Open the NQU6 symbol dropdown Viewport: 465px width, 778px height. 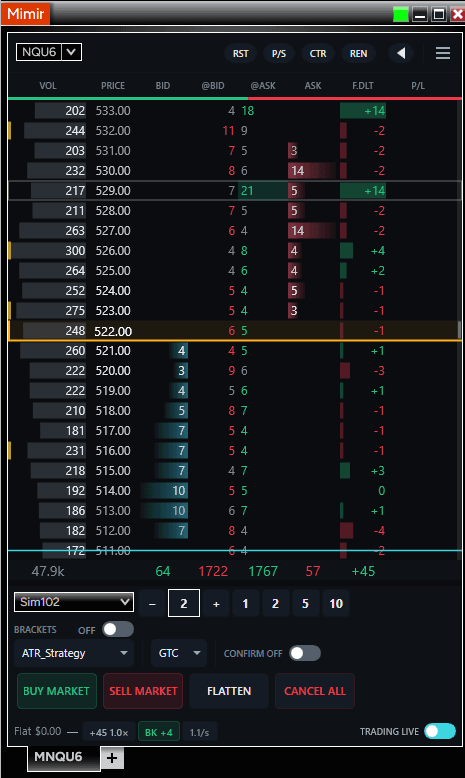pos(49,52)
